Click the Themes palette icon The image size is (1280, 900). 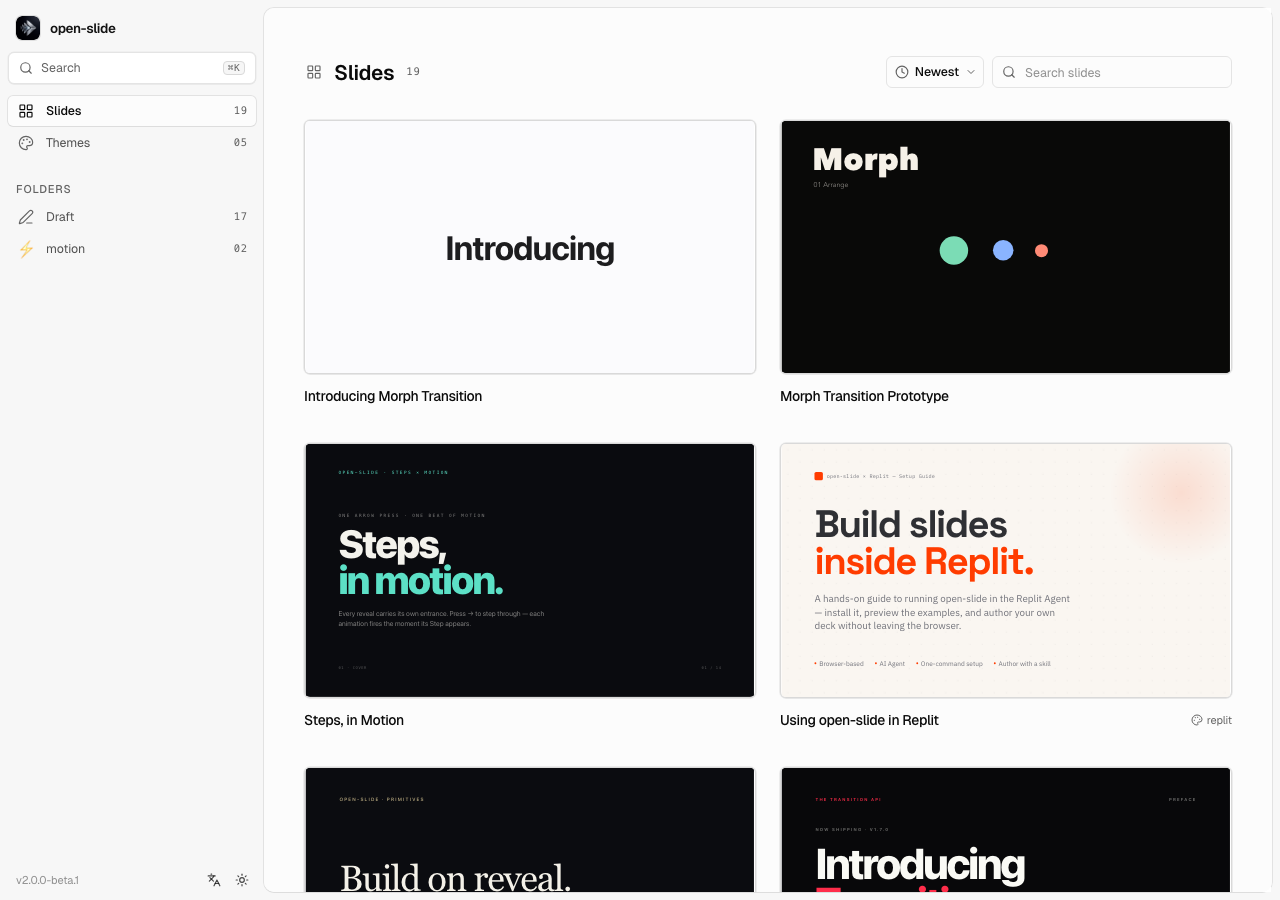click(26, 143)
